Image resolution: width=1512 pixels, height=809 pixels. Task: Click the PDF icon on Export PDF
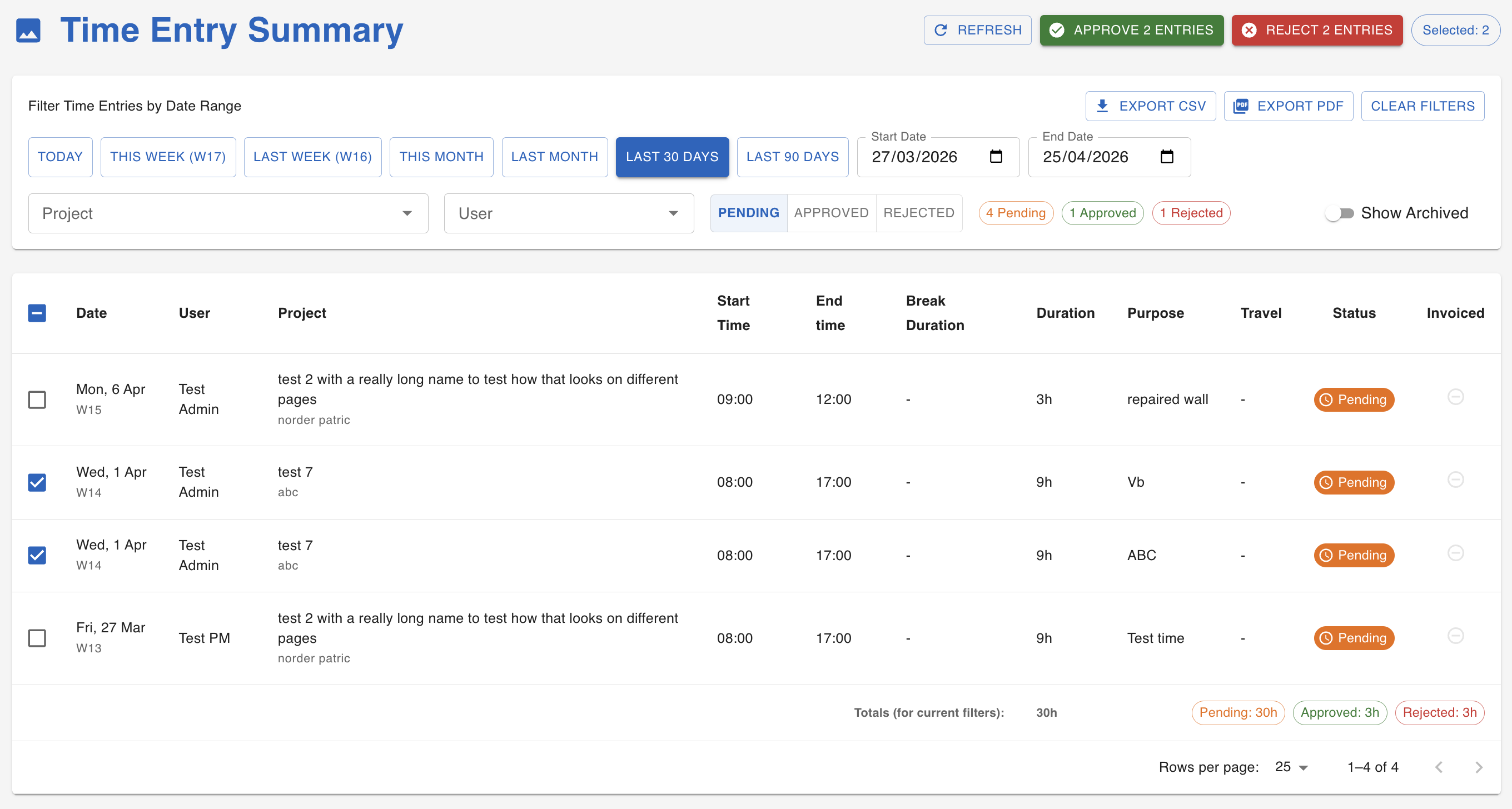pos(1241,106)
